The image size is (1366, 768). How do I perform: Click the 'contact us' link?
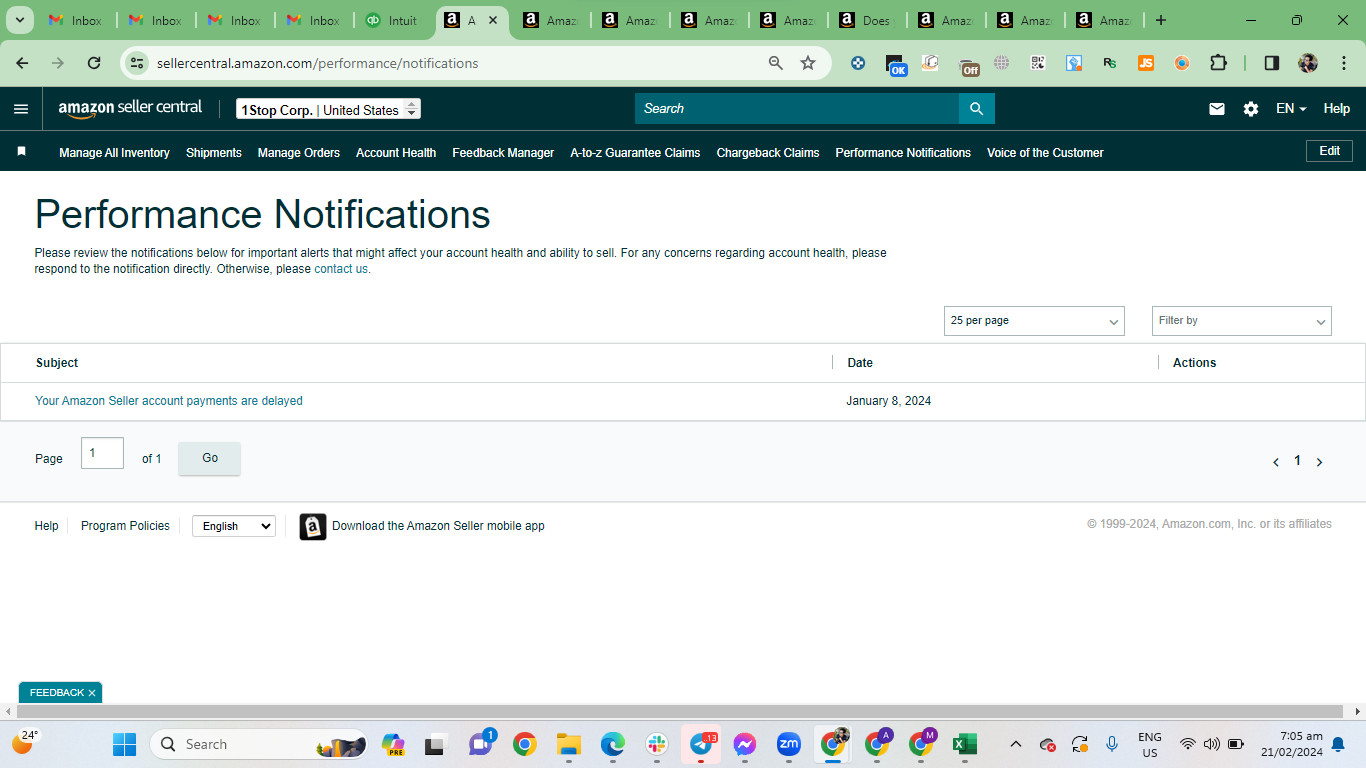[x=341, y=269]
